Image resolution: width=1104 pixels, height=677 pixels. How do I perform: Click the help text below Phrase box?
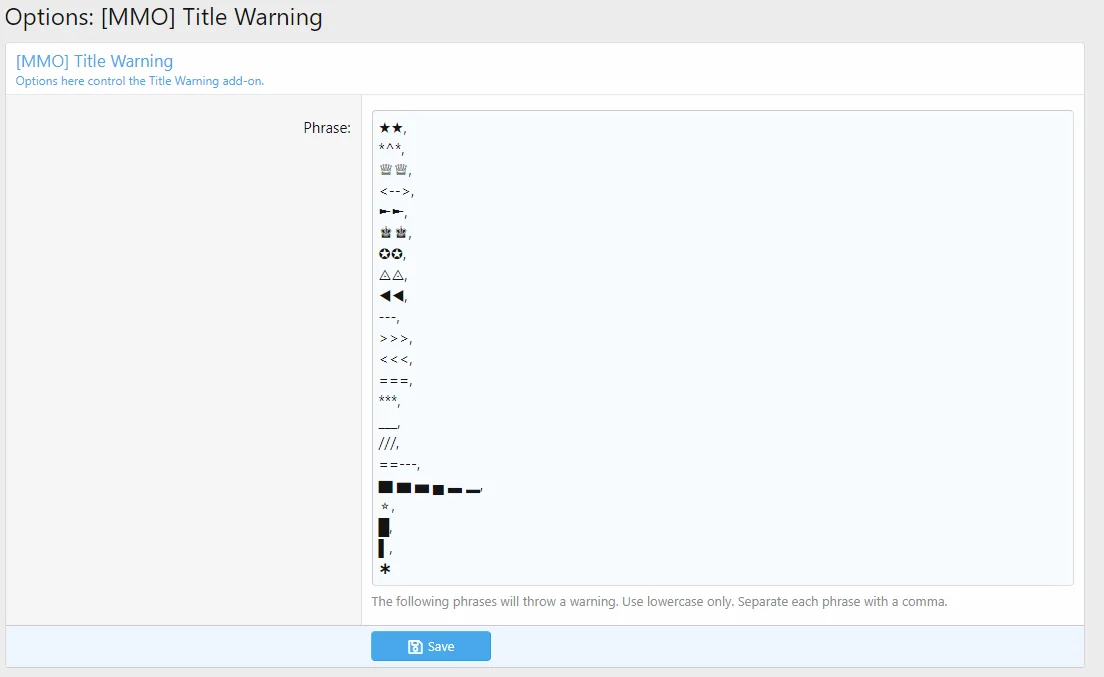tap(659, 602)
